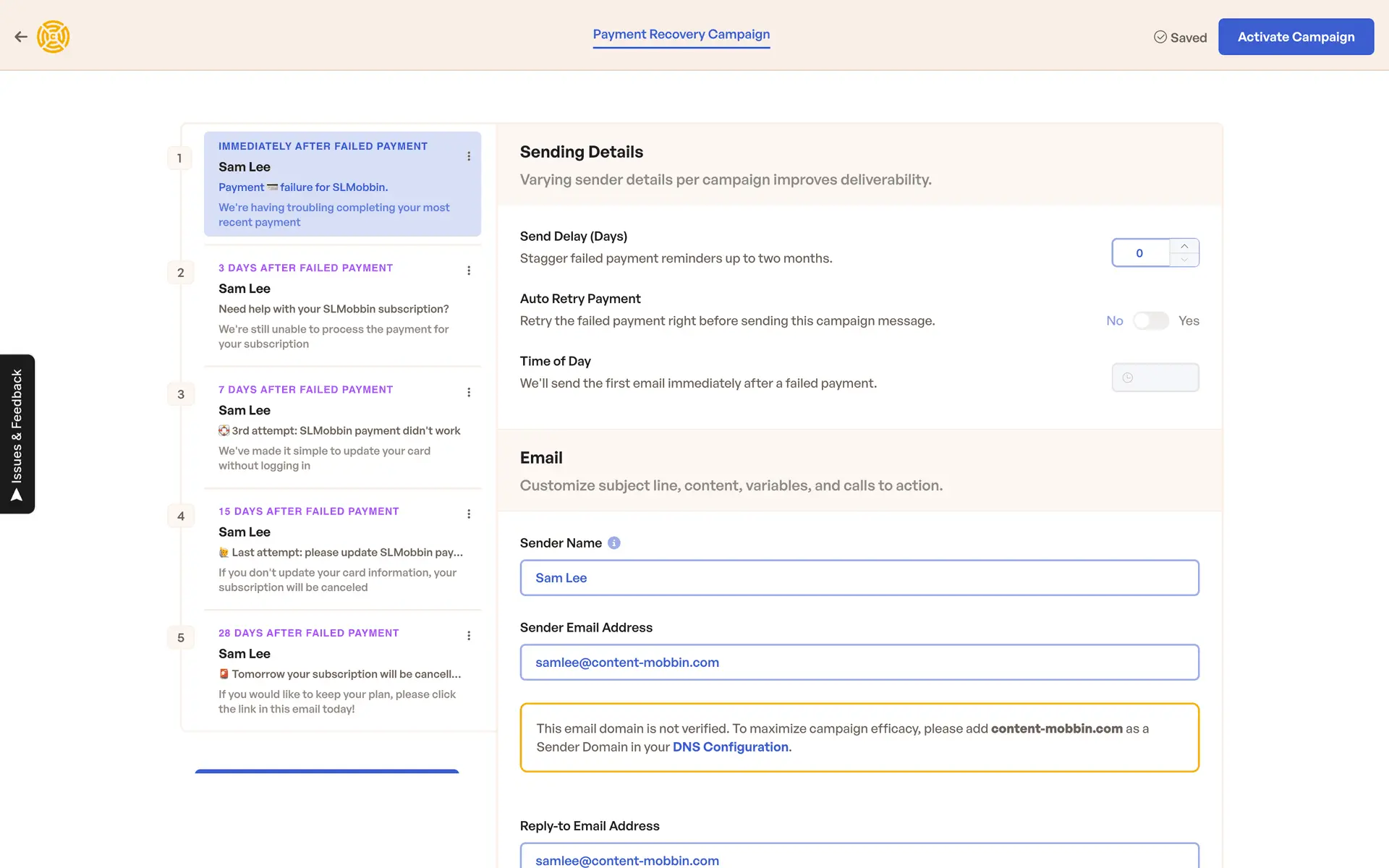Viewport: 1389px width, 868px height.
Task: Open kebab menu on 7 days email
Action: (x=469, y=392)
